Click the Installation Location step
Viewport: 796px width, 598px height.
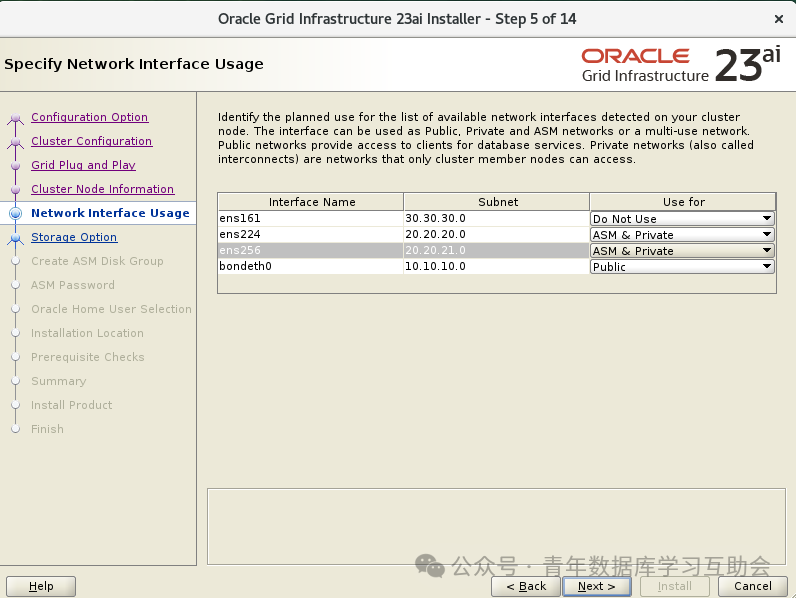[87, 333]
